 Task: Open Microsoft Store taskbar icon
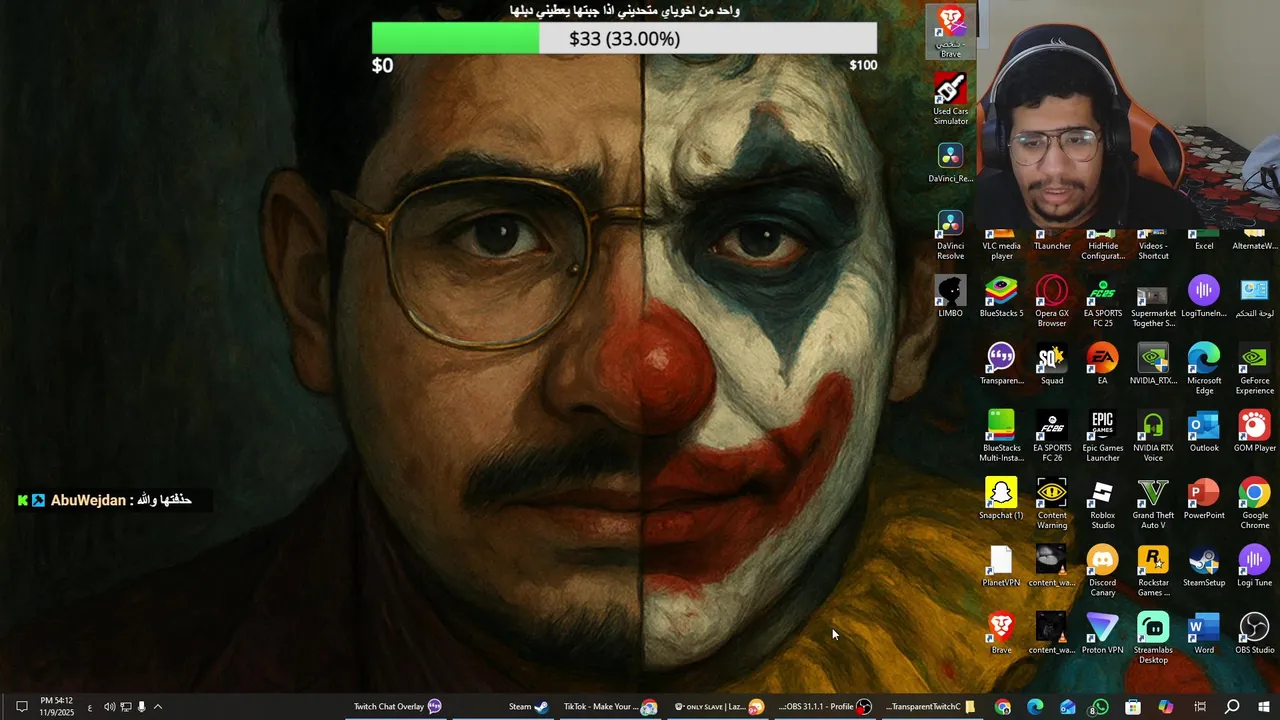[1133, 707]
